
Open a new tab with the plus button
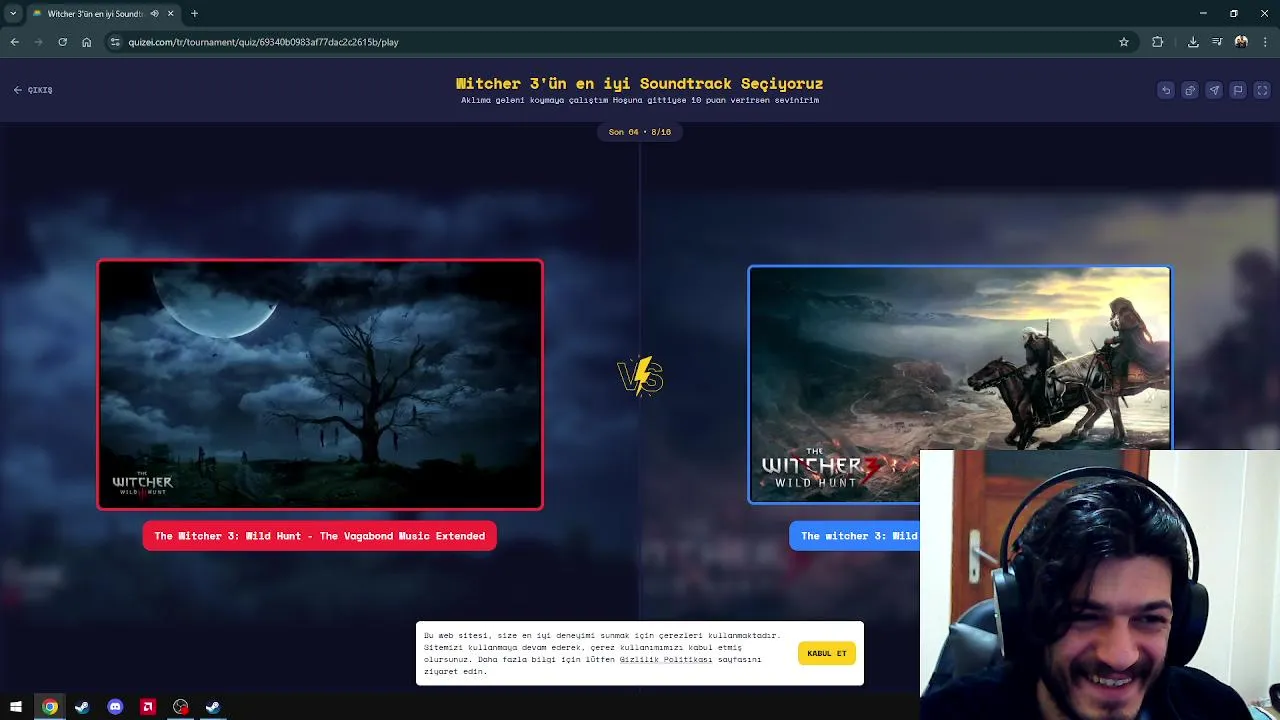195,14
